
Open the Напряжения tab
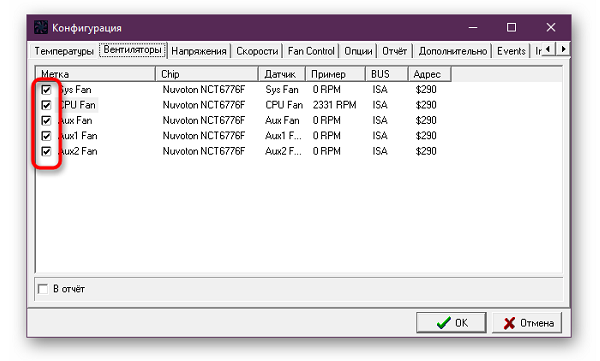coord(199,51)
